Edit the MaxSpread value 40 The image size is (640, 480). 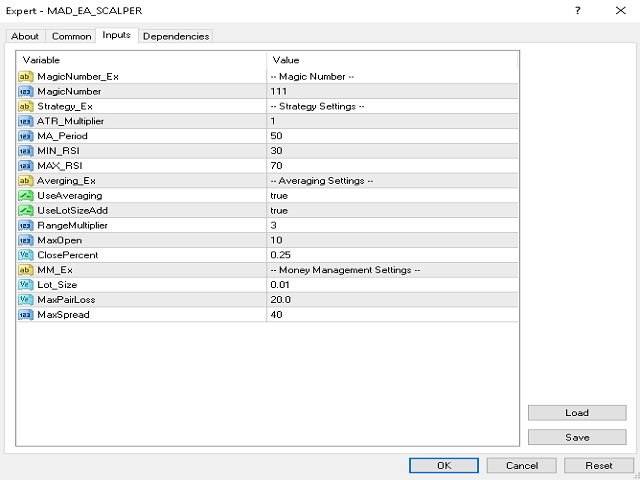(392, 314)
